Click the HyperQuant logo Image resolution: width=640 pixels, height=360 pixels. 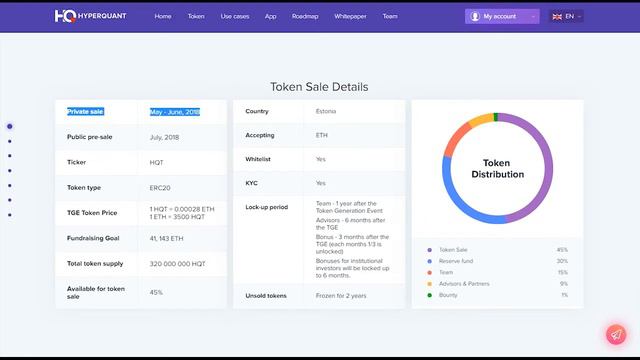90,16
